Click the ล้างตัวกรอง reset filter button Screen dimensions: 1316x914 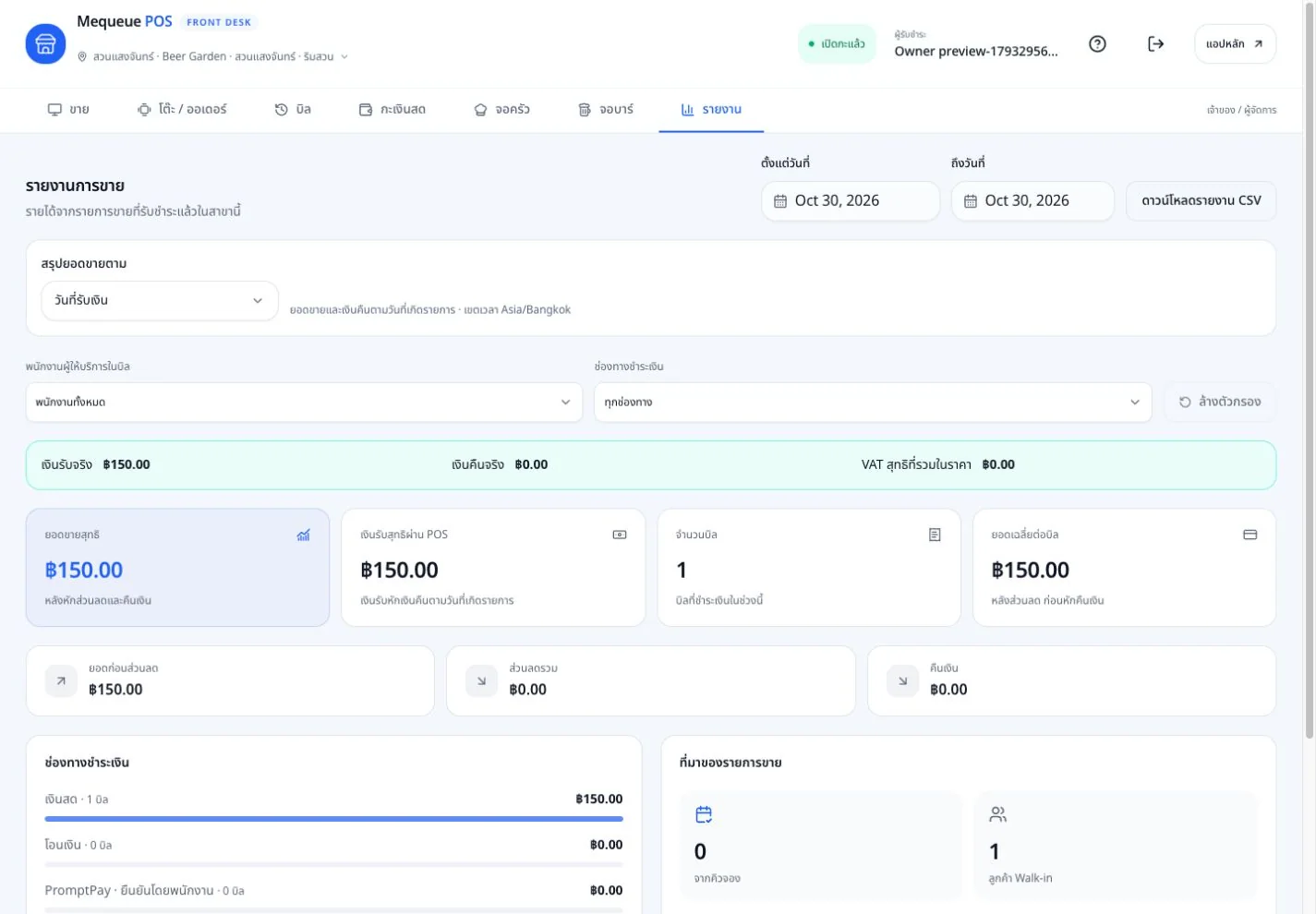[x=1220, y=403]
